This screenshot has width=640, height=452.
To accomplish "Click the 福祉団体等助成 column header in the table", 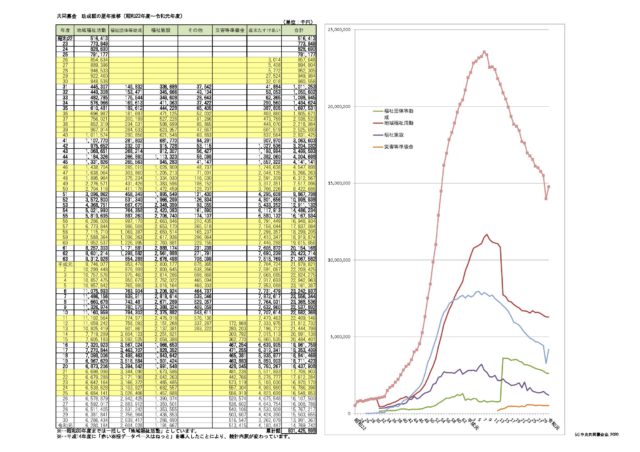I will 126,30.
